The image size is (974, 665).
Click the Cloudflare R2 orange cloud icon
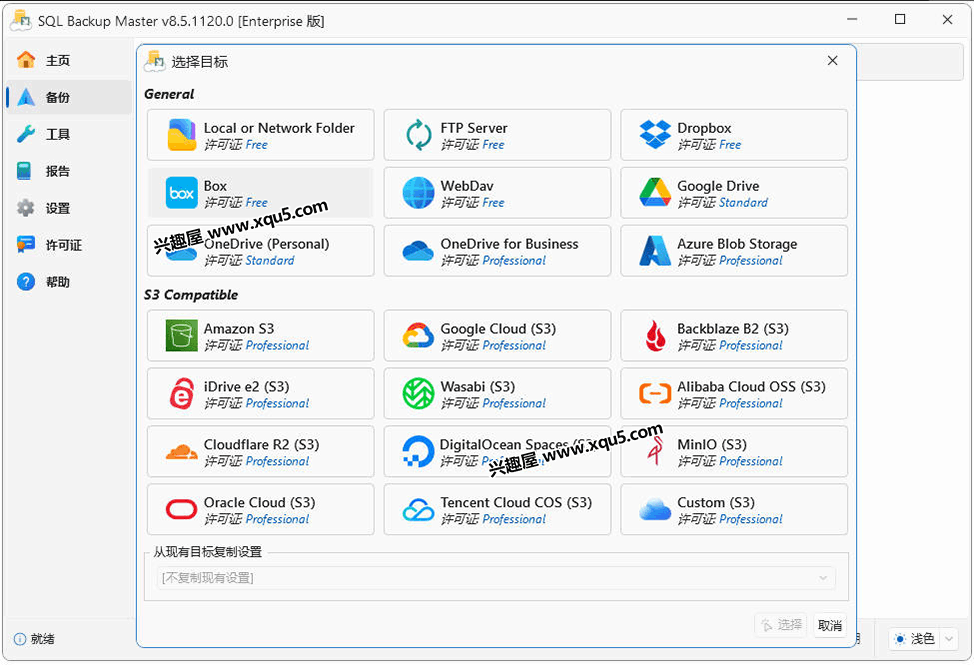click(181, 452)
